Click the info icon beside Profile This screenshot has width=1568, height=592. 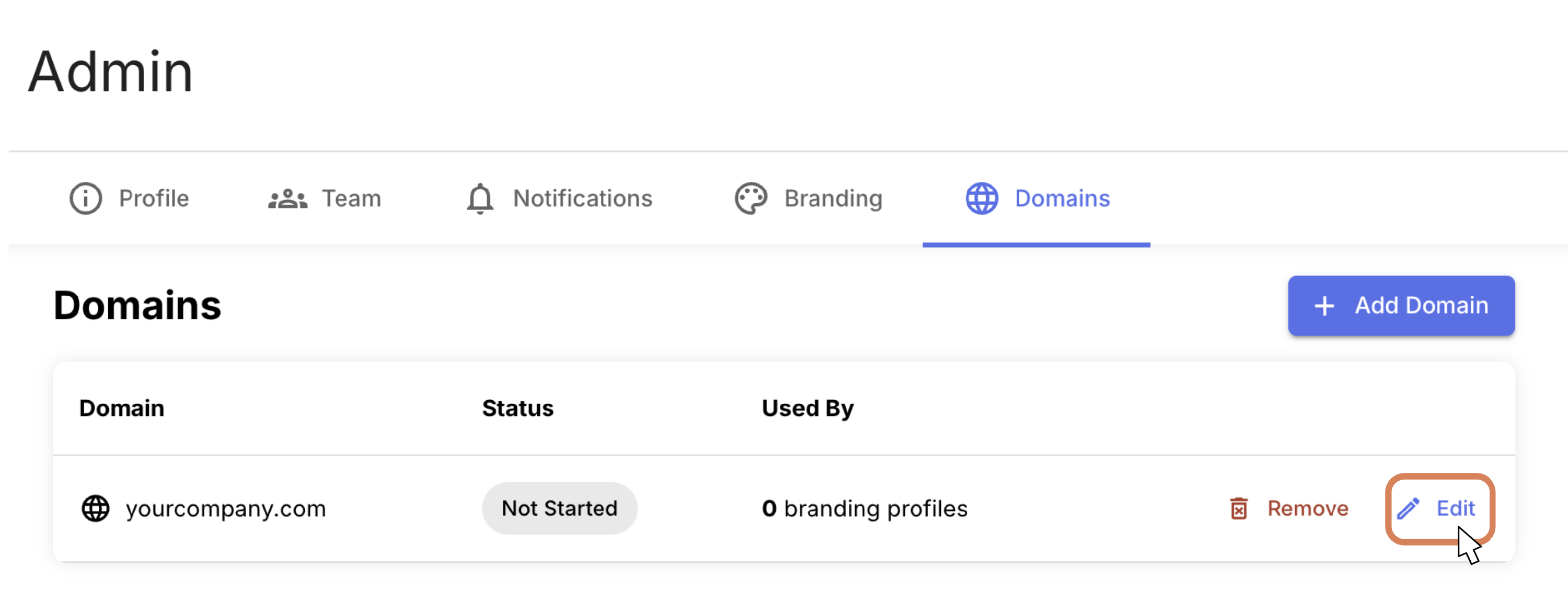coord(85,199)
